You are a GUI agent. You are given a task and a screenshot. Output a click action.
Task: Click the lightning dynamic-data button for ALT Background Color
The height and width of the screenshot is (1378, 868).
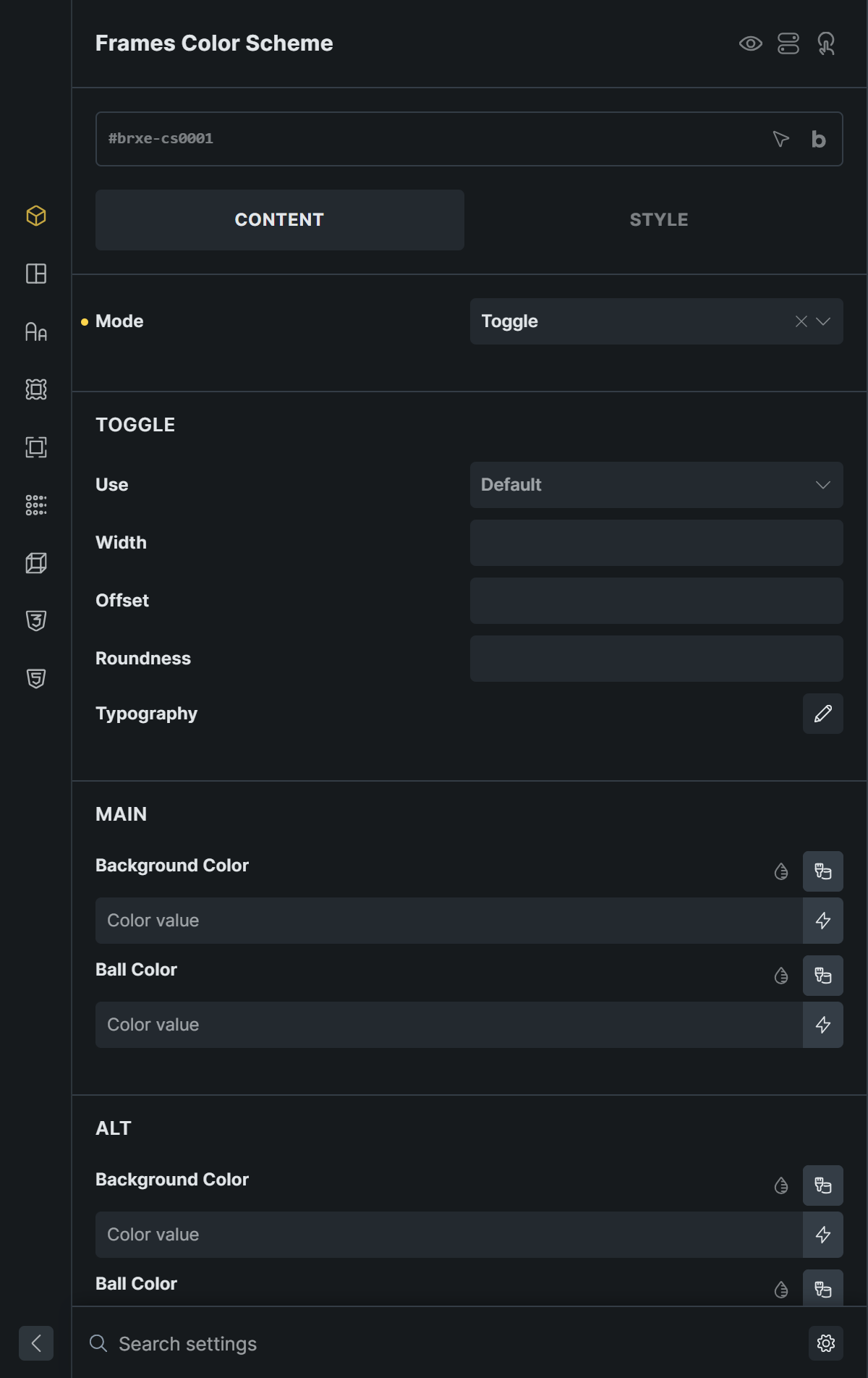(823, 1235)
